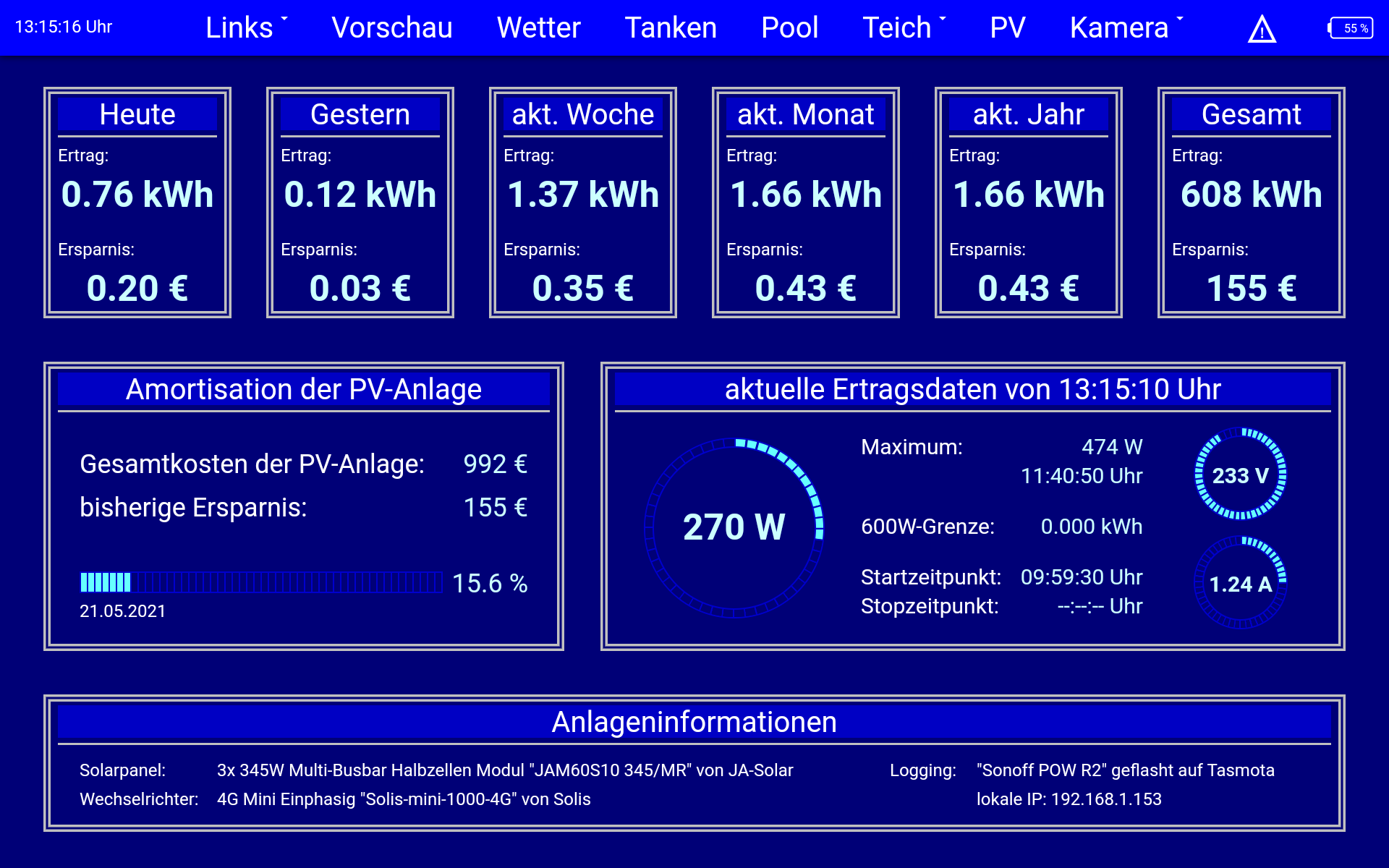The height and width of the screenshot is (868, 1389).
Task: Expand the Teich dropdown menu
Action: click(904, 27)
